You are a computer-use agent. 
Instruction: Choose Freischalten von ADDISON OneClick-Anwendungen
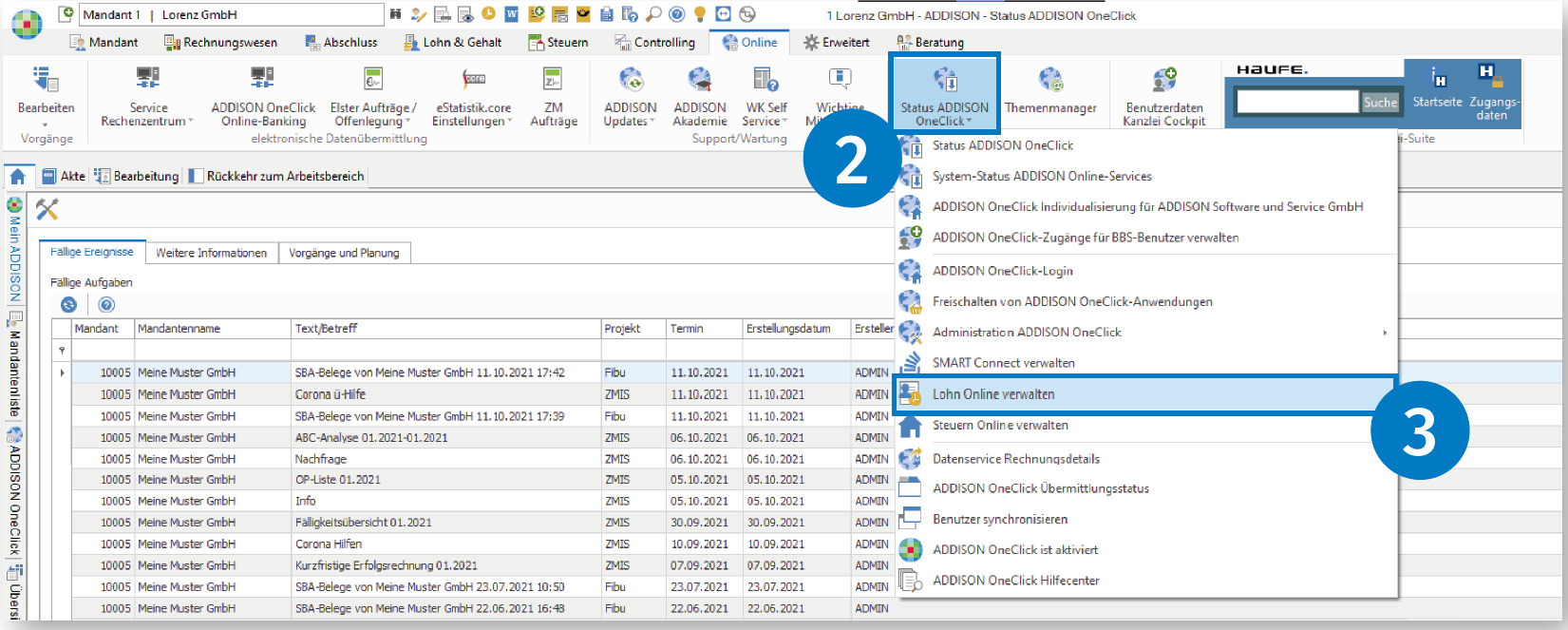1145,302
